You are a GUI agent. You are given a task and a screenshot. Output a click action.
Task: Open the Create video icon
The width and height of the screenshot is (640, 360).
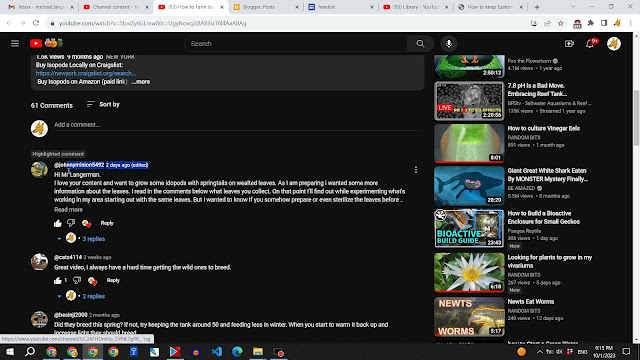[569, 44]
